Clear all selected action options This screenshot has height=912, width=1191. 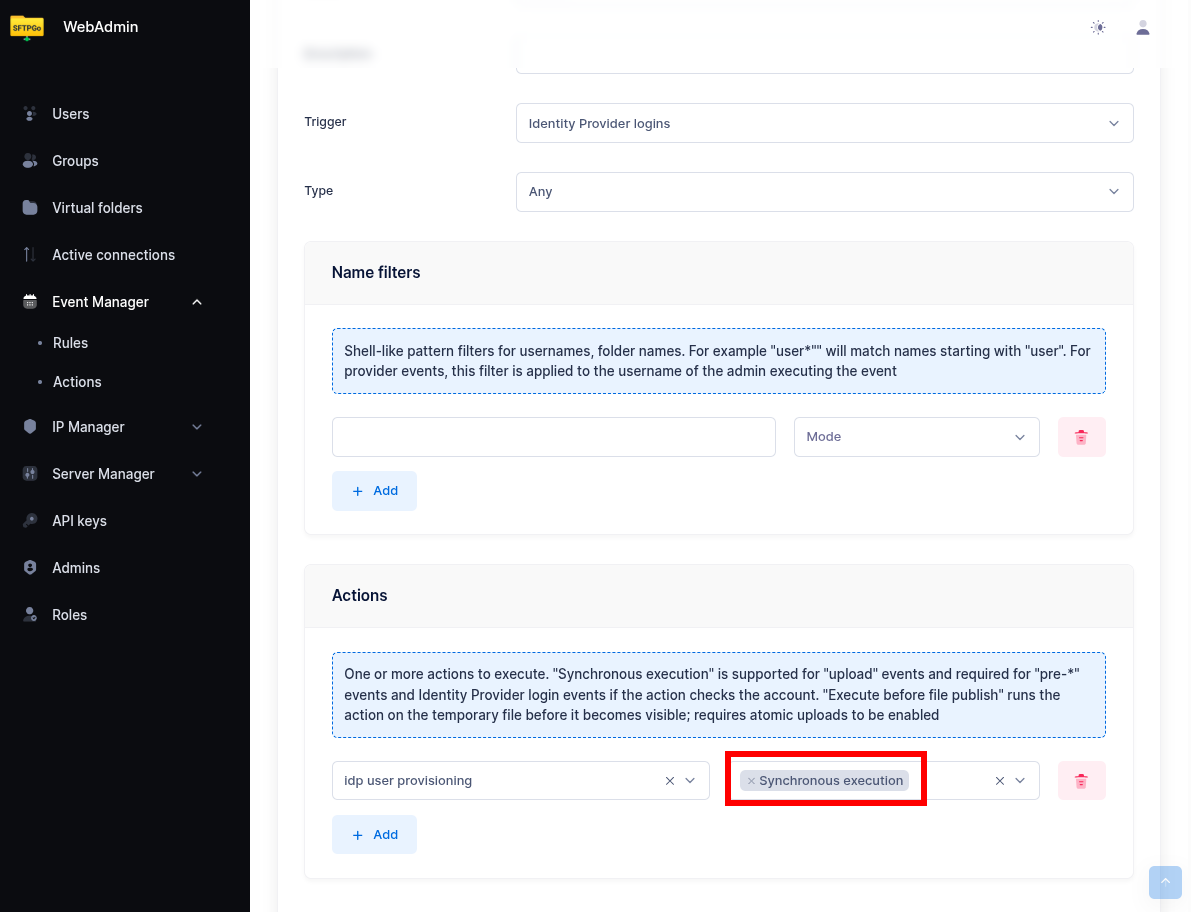[999, 781]
